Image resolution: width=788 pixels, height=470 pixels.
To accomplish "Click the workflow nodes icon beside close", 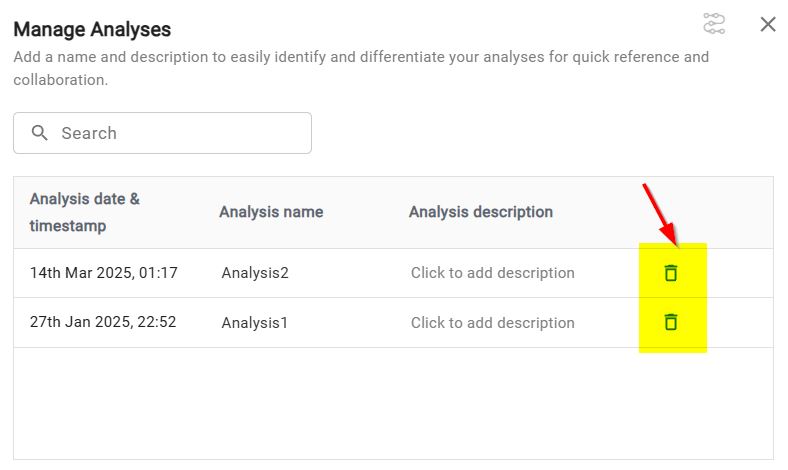I will [x=714, y=24].
